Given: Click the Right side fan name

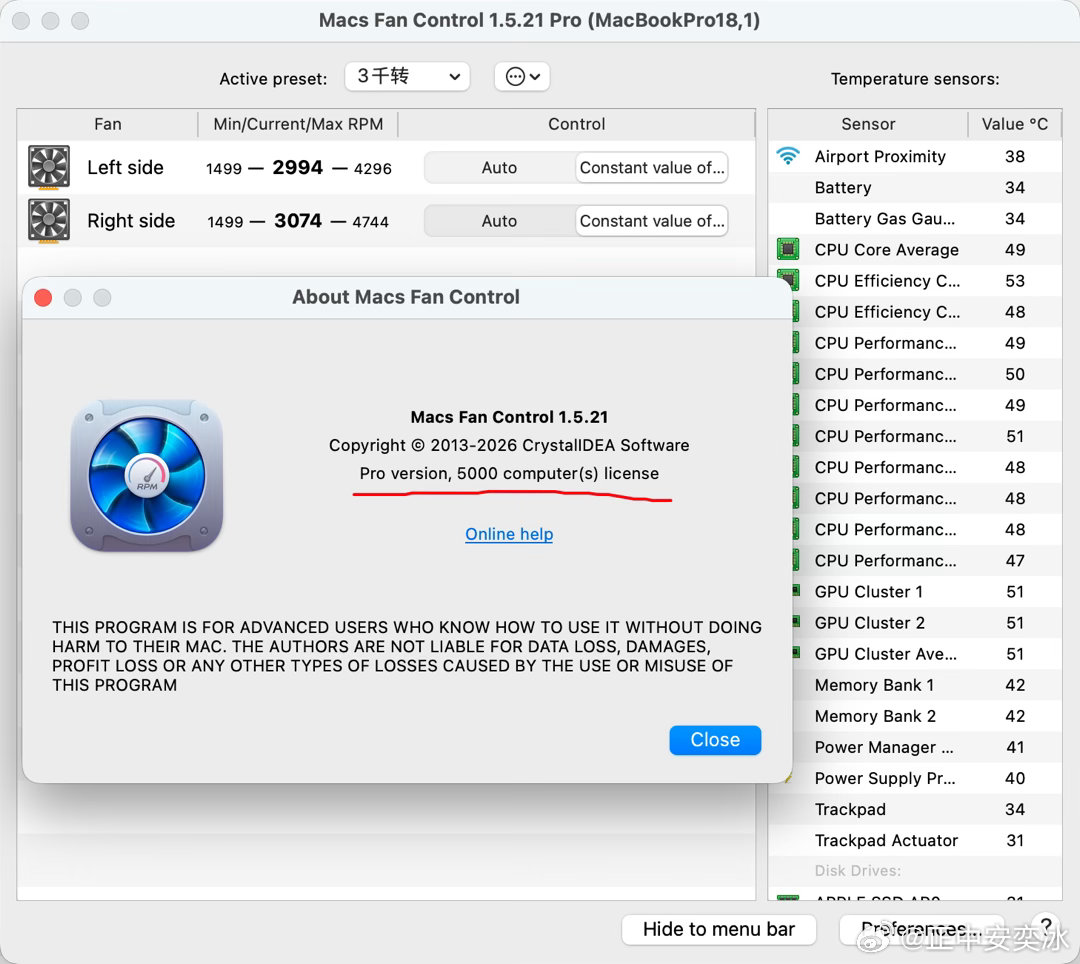Looking at the screenshot, I should [x=131, y=221].
